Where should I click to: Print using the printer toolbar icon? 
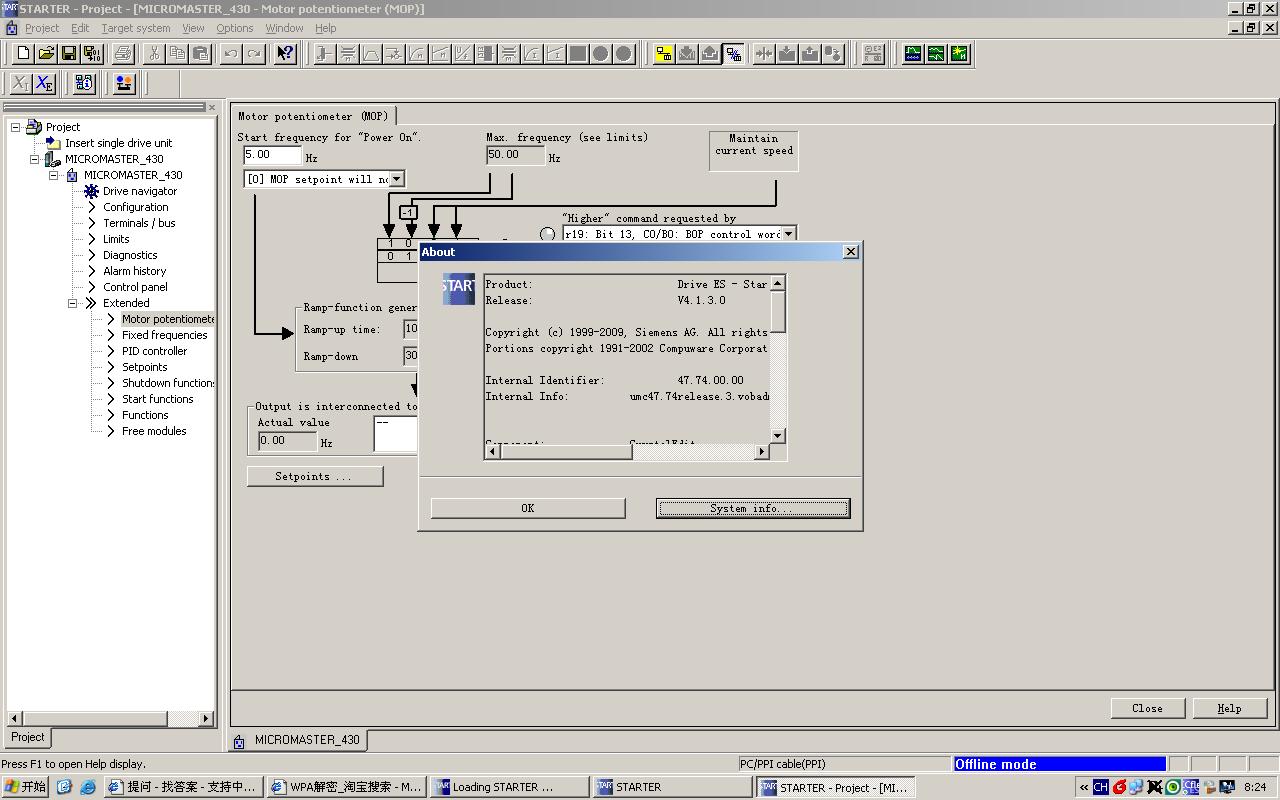(123, 54)
